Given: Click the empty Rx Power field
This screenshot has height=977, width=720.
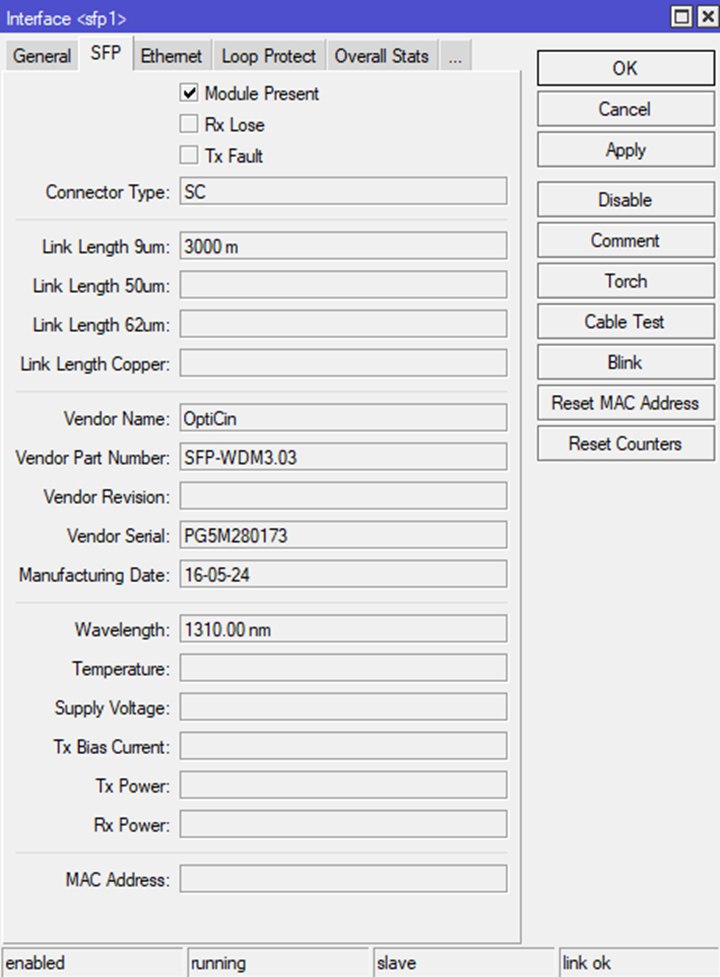Looking at the screenshot, I should click(x=343, y=825).
